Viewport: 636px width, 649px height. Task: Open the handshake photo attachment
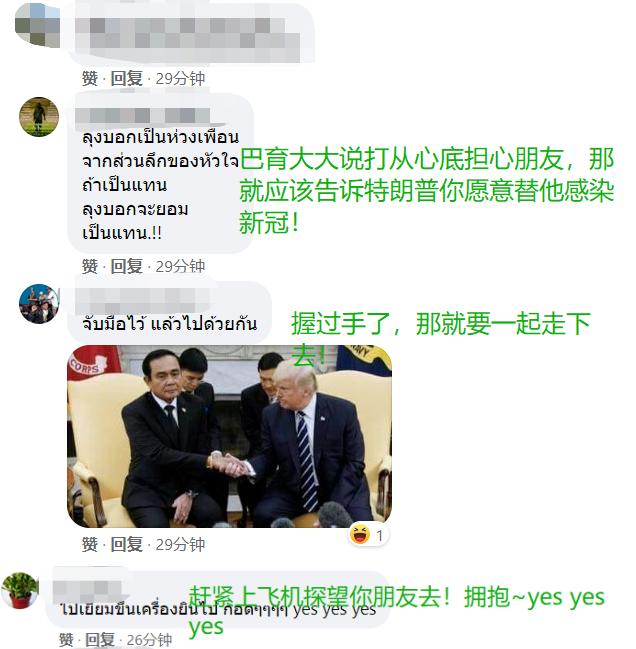click(x=229, y=436)
